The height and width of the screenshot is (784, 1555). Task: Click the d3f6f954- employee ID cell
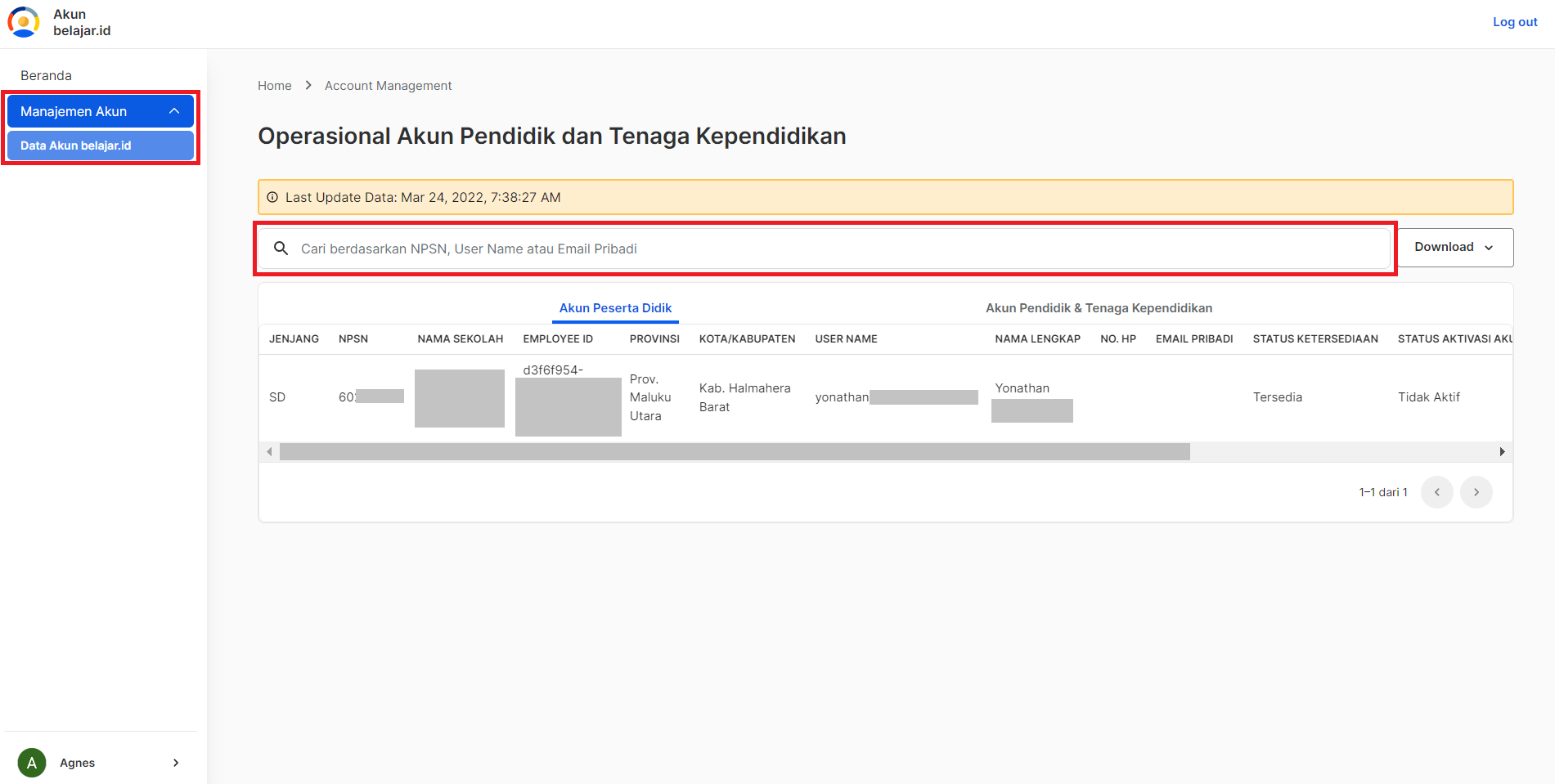(x=553, y=370)
